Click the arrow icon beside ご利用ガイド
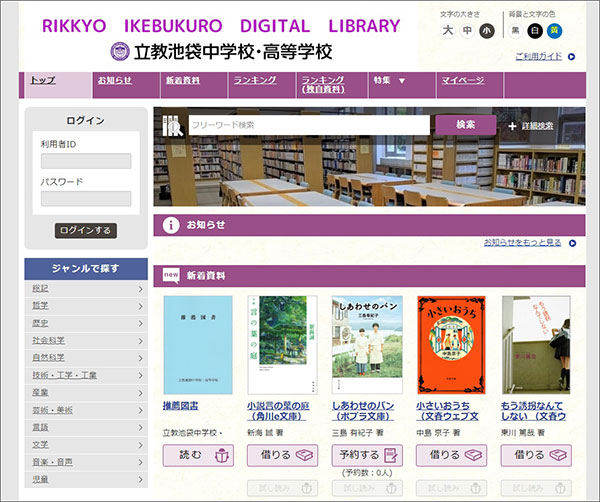The width and height of the screenshot is (600, 502). pos(572,57)
